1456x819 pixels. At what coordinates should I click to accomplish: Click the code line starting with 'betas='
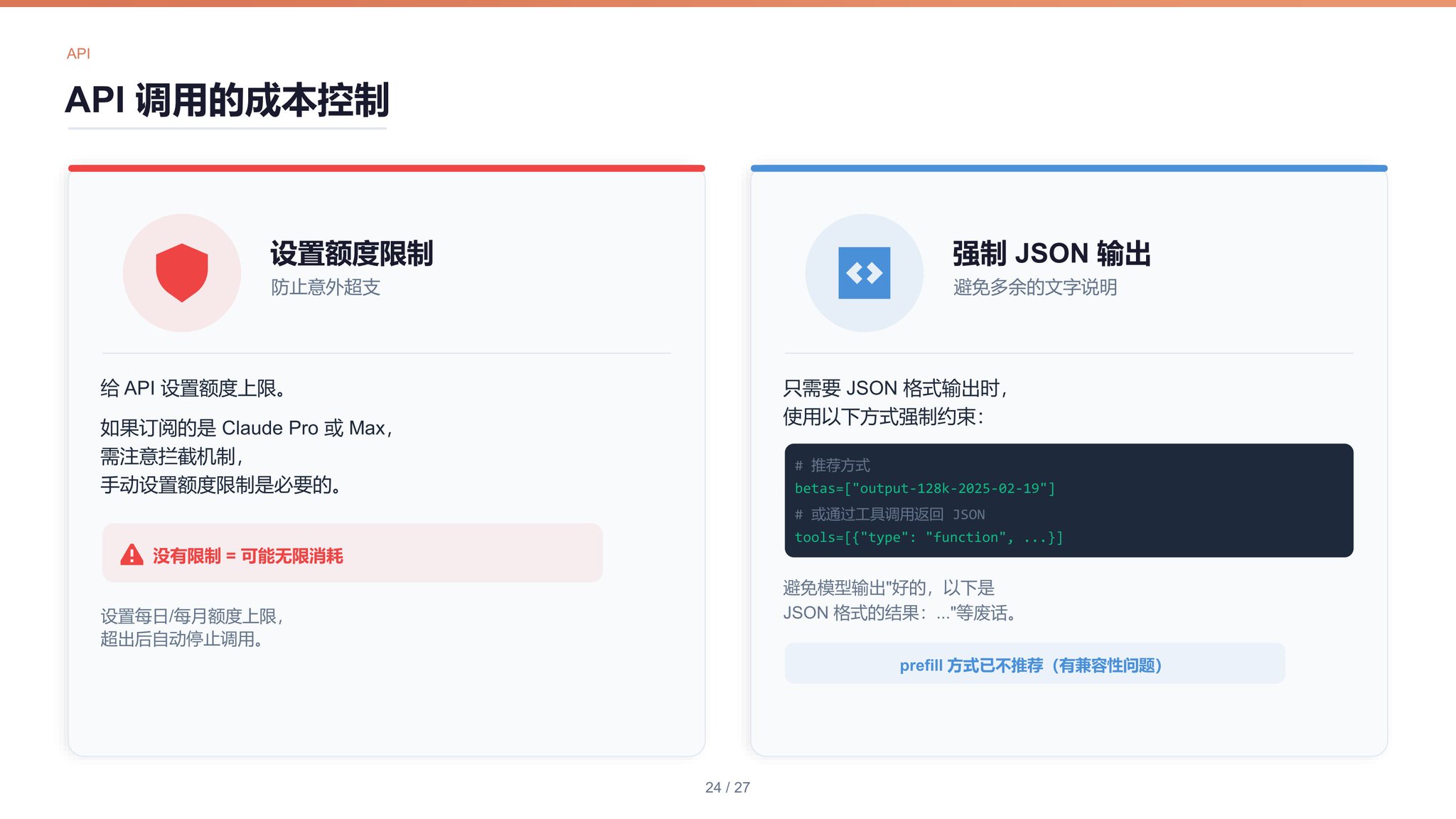[925, 488]
